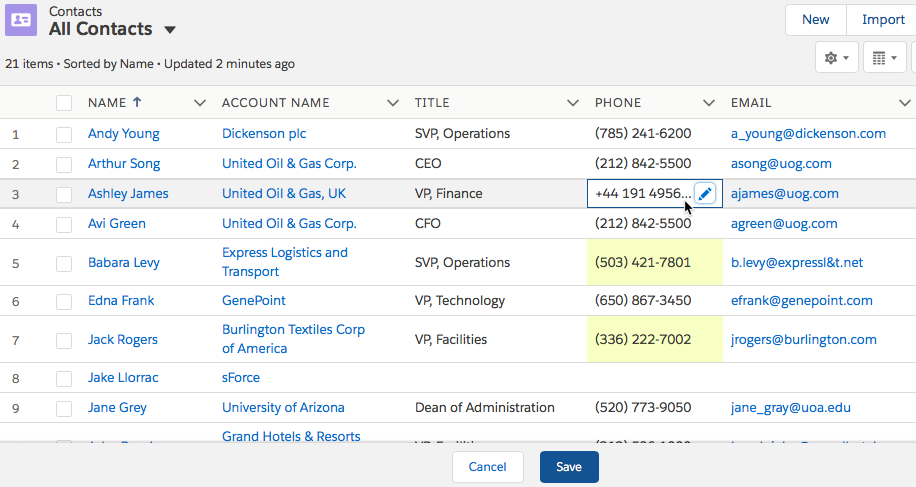Click the Import button
The height and width of the screenshot is (487, 916).
(883, 20)
